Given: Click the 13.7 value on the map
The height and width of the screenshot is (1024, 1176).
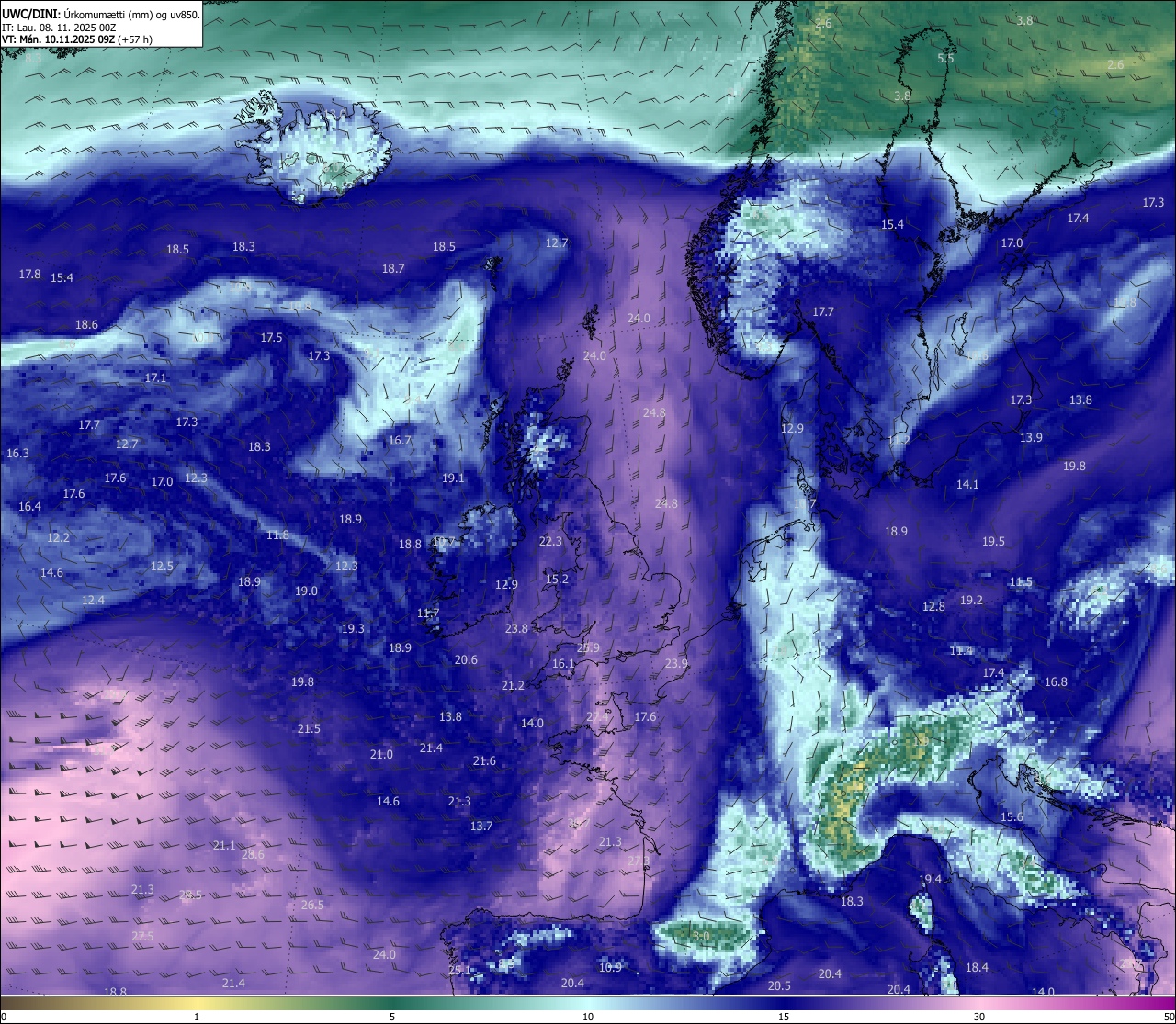Looking at the screenshot, I should pyautogui.click(x=481, y=827).
